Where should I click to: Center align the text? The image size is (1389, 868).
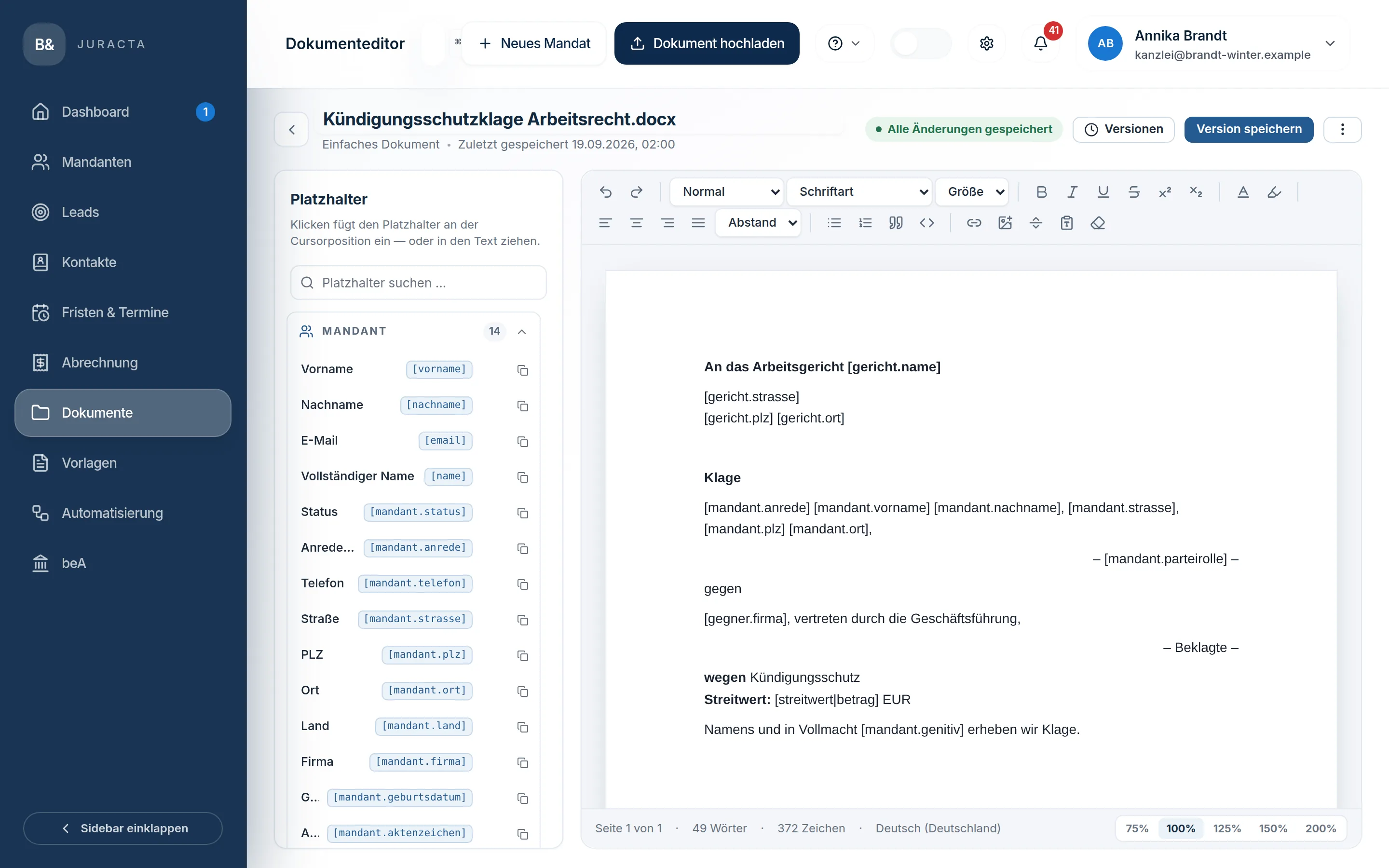(637, 223)
